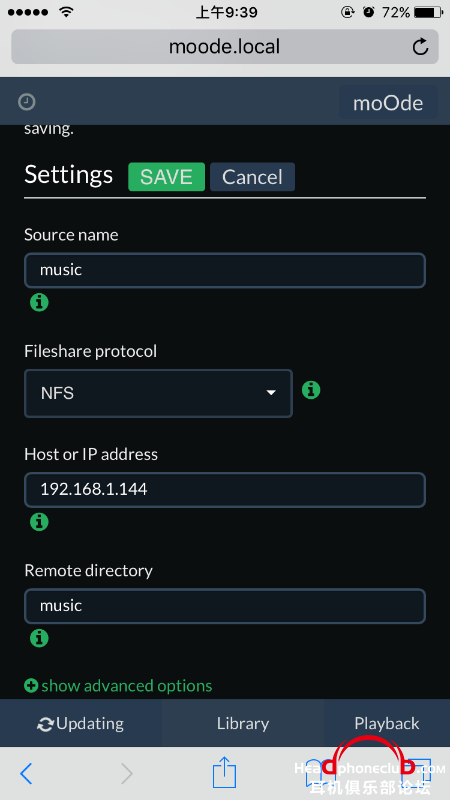Click the Host or IP address field

click(225, 490)
